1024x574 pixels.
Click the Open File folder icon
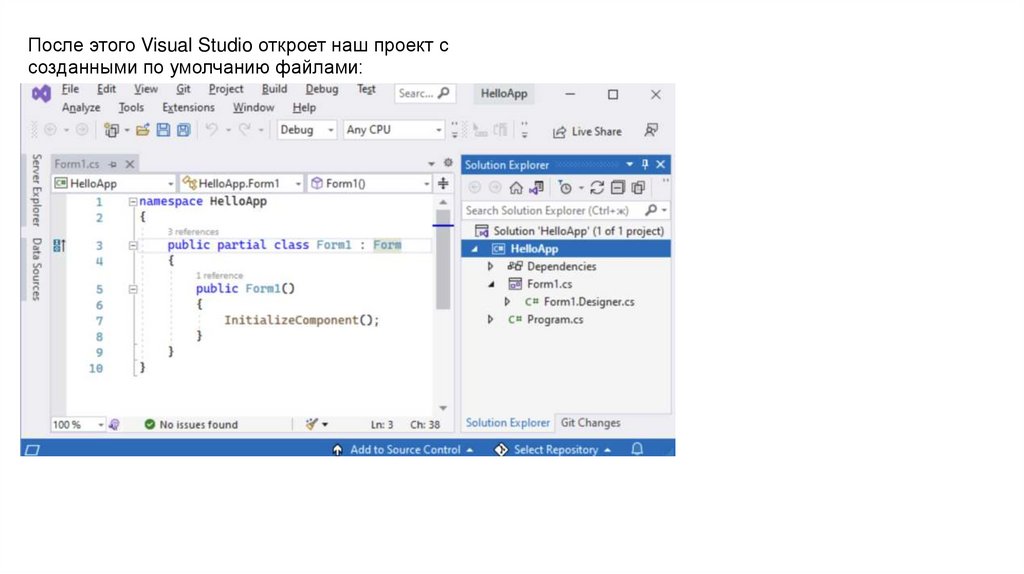click(x=143, y=130)
